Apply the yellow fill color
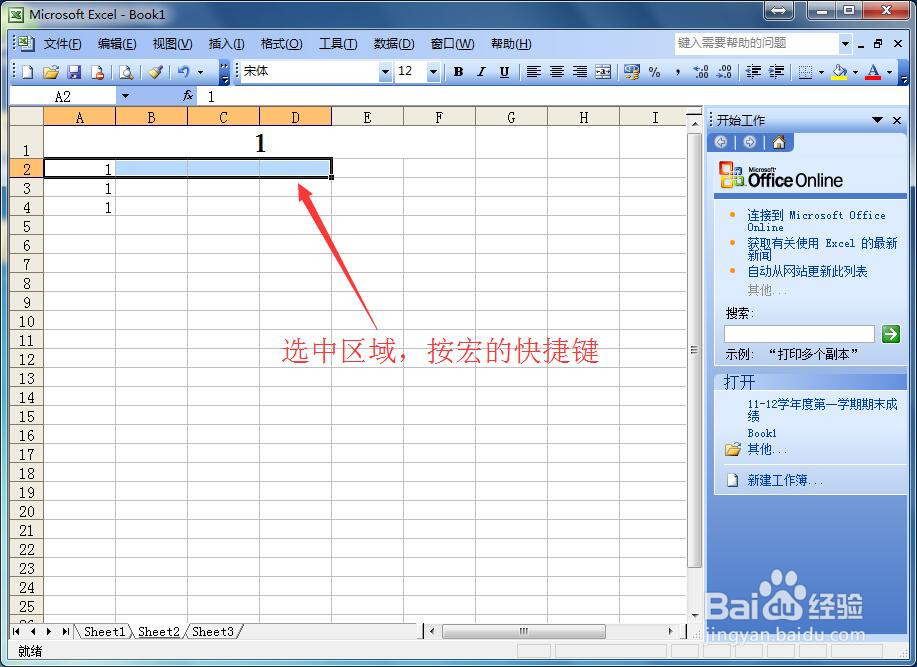The height and width of the screenshot is (667, 917). (839, 72)
